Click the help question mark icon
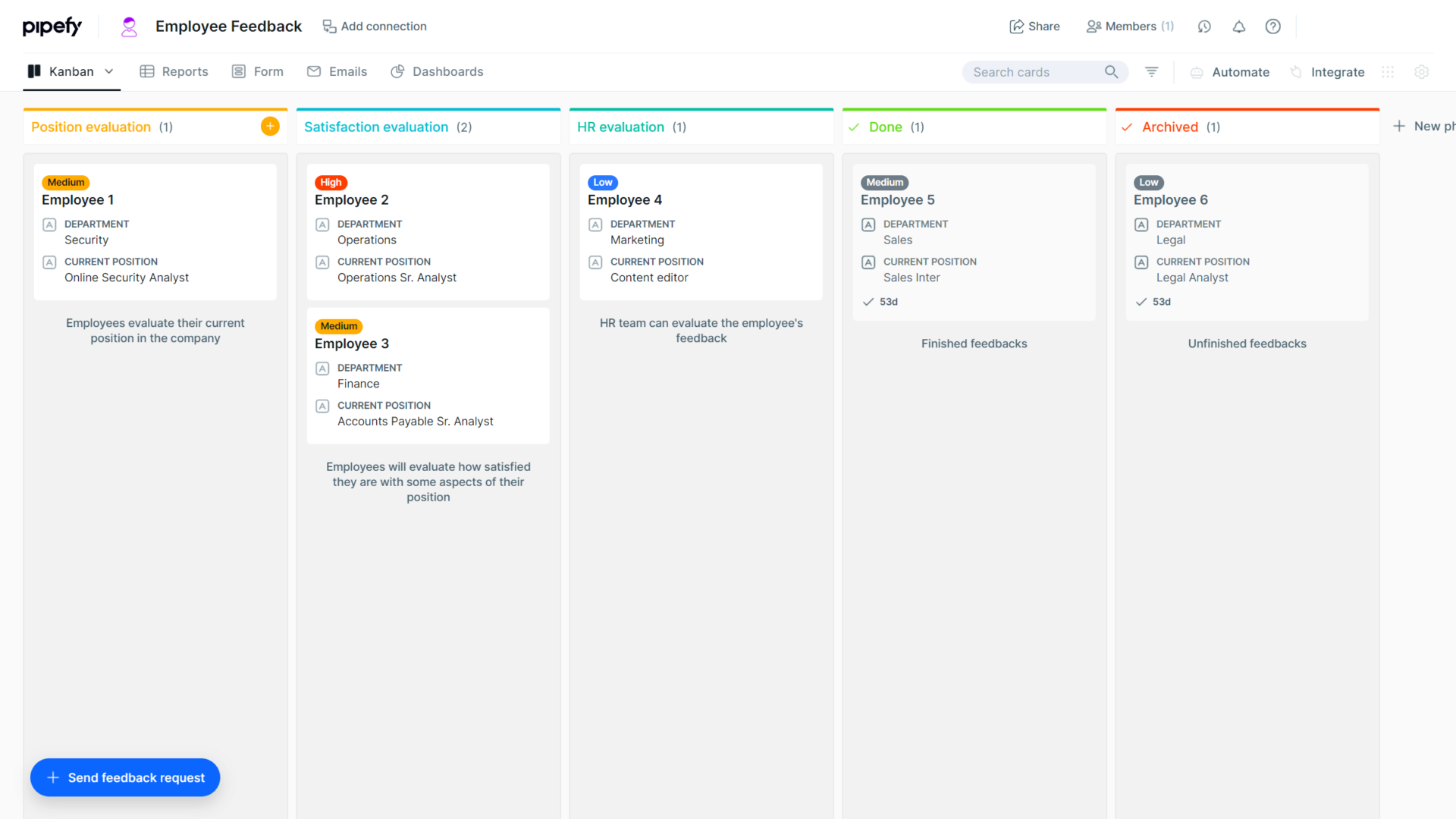 [1272, 26]
